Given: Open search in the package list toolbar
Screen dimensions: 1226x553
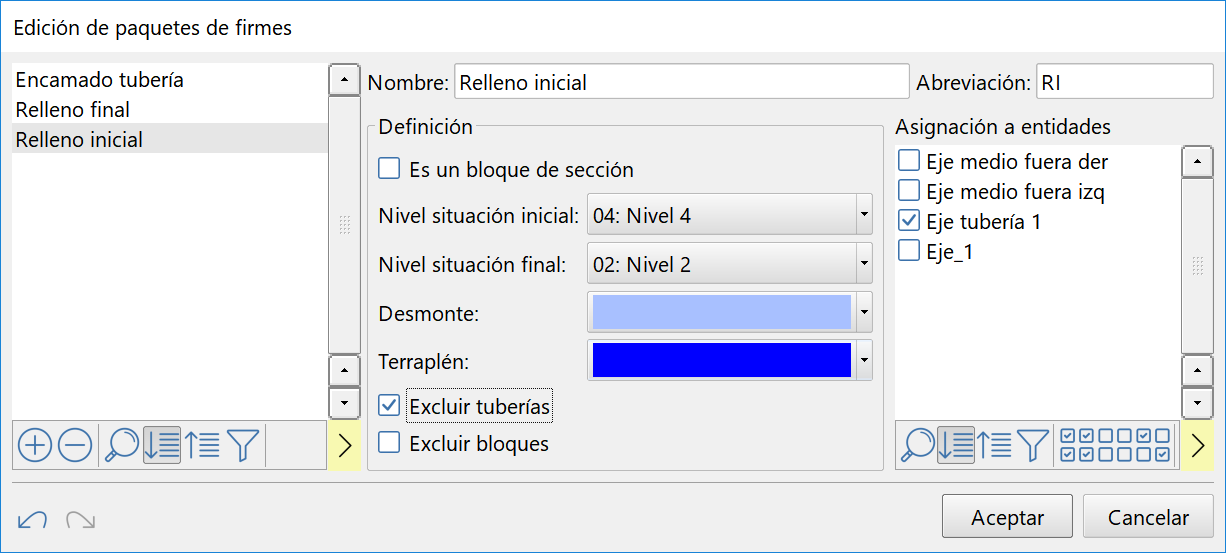Looking at the screenshot, I should pos(121,445).
